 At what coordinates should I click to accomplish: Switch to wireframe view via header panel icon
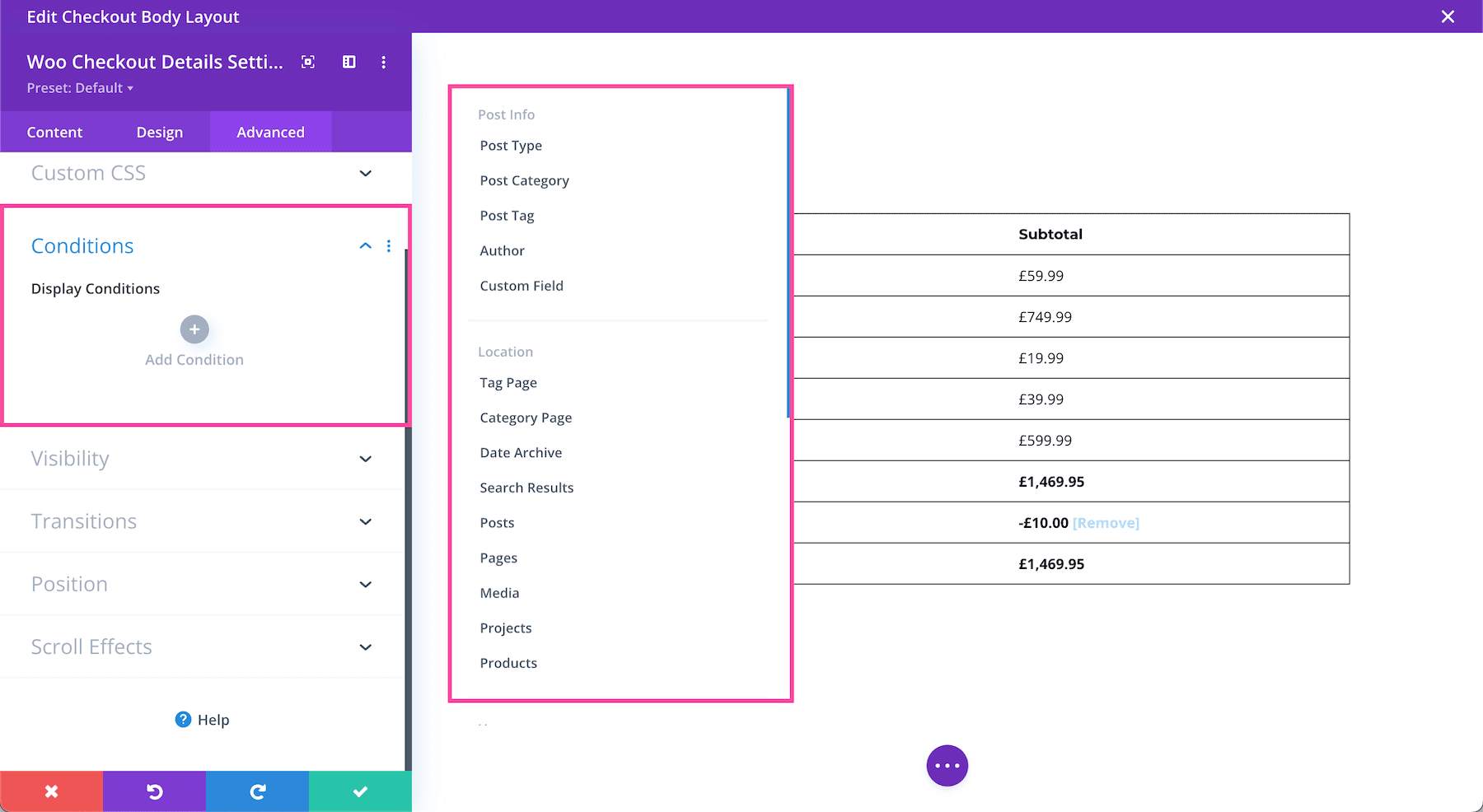349,62
